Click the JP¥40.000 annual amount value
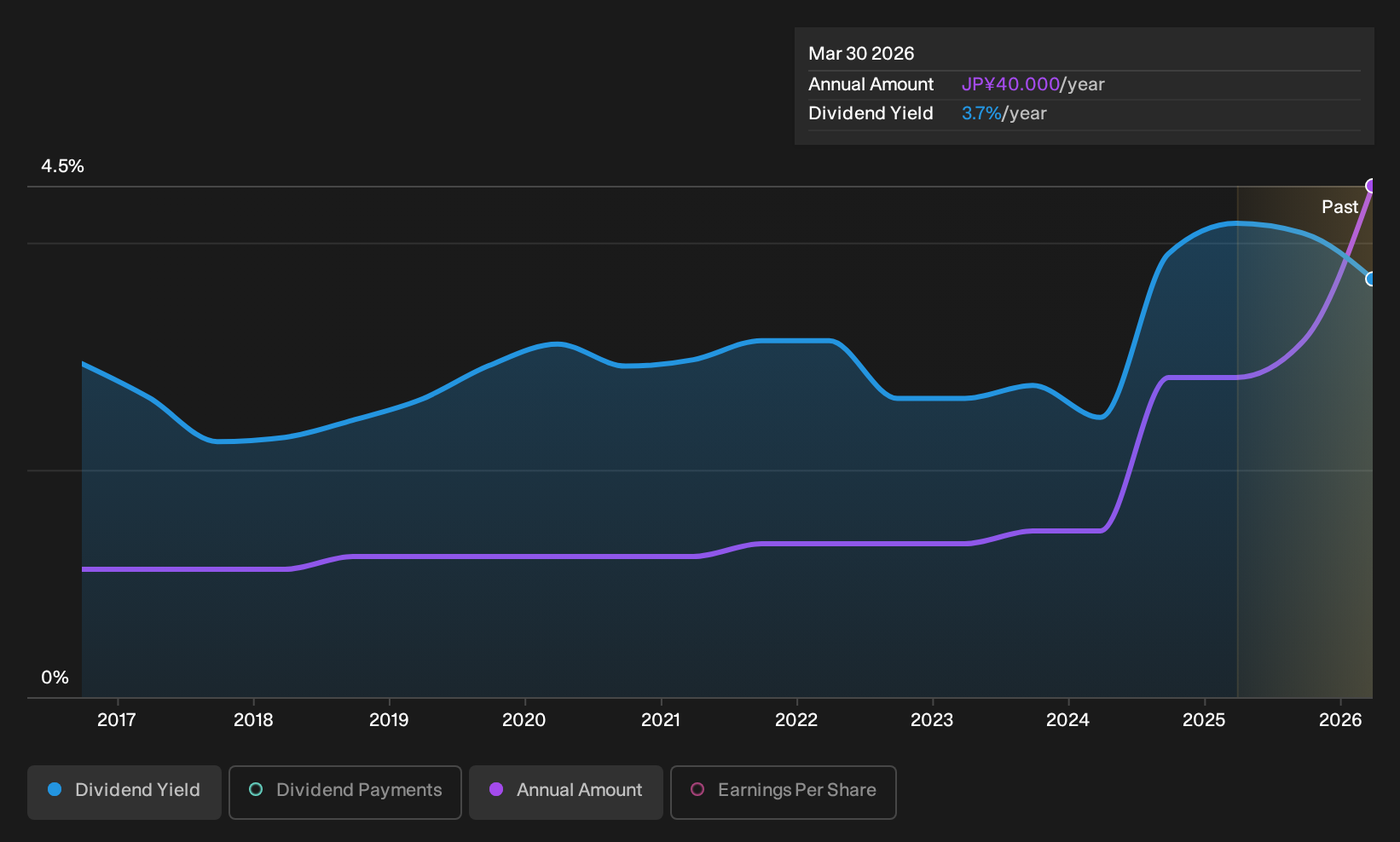This screenshot has width=1400, height=842. (1010, 84)
